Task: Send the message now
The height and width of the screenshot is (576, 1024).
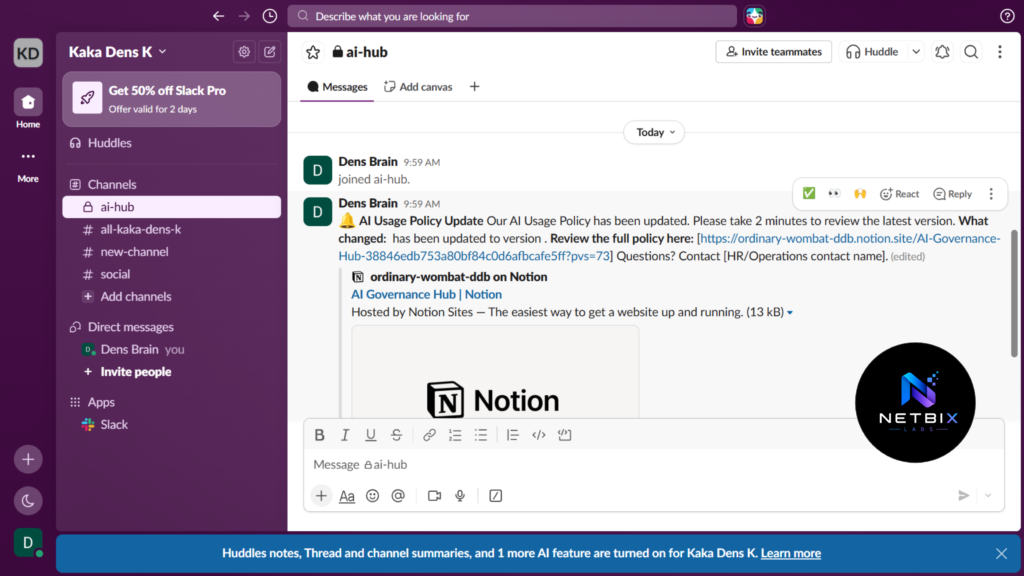Action: [x=963, y=496]
